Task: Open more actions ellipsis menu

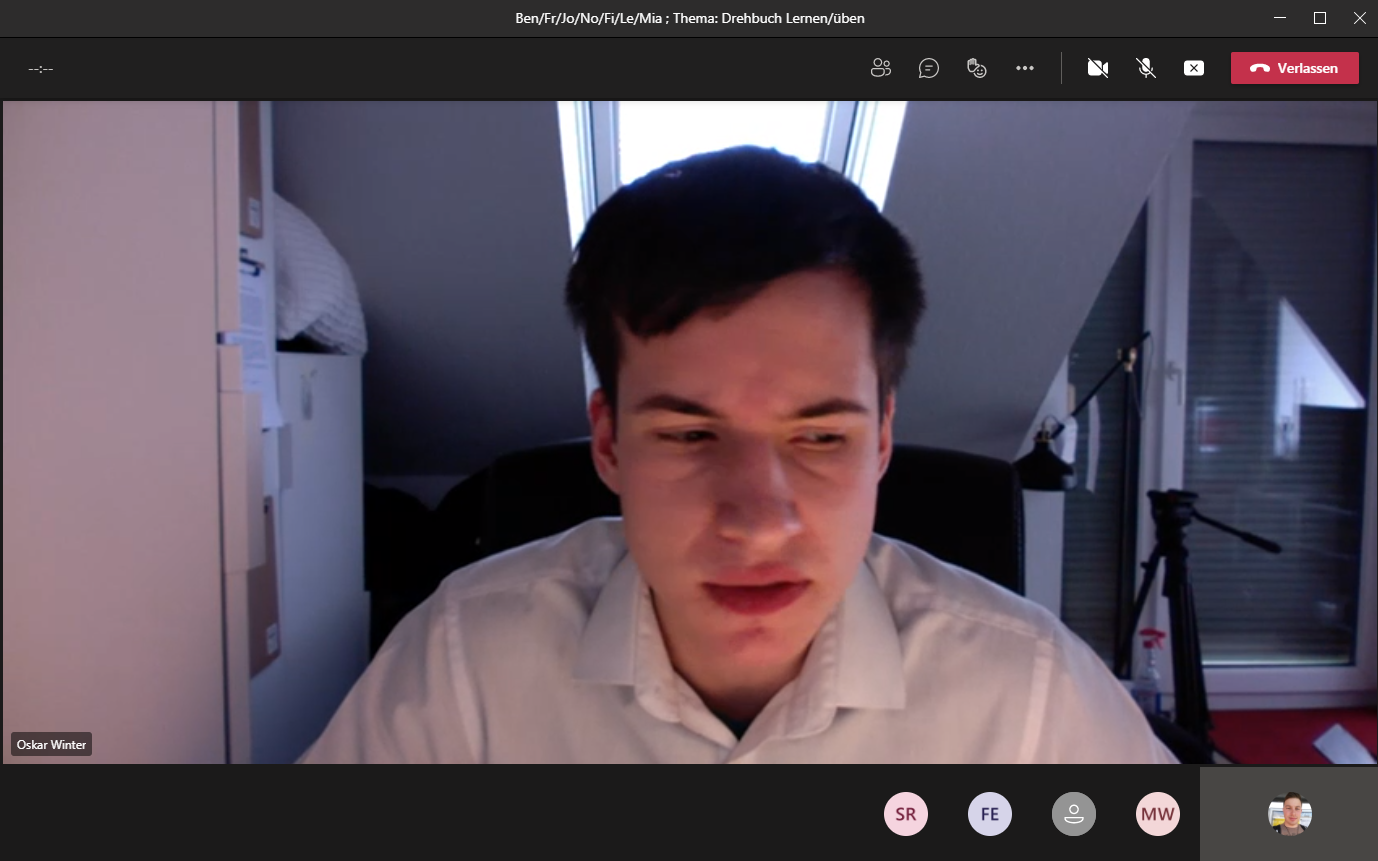Action: (x=1025, y=68)
